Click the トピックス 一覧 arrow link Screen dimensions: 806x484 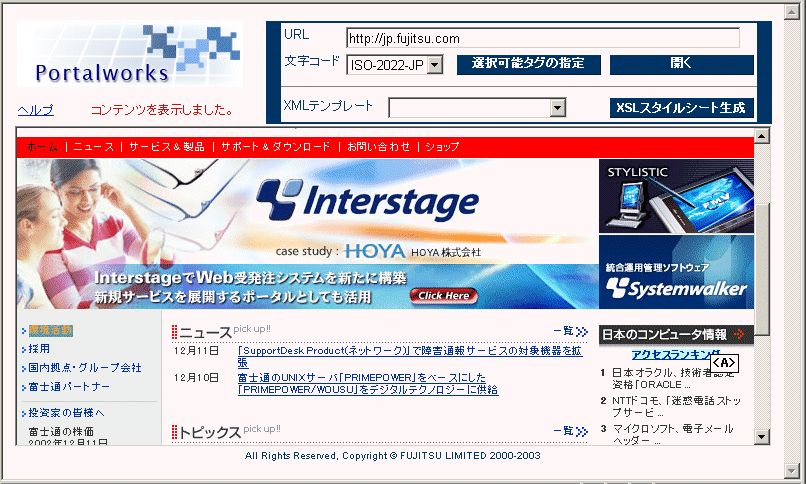[571, 431]
